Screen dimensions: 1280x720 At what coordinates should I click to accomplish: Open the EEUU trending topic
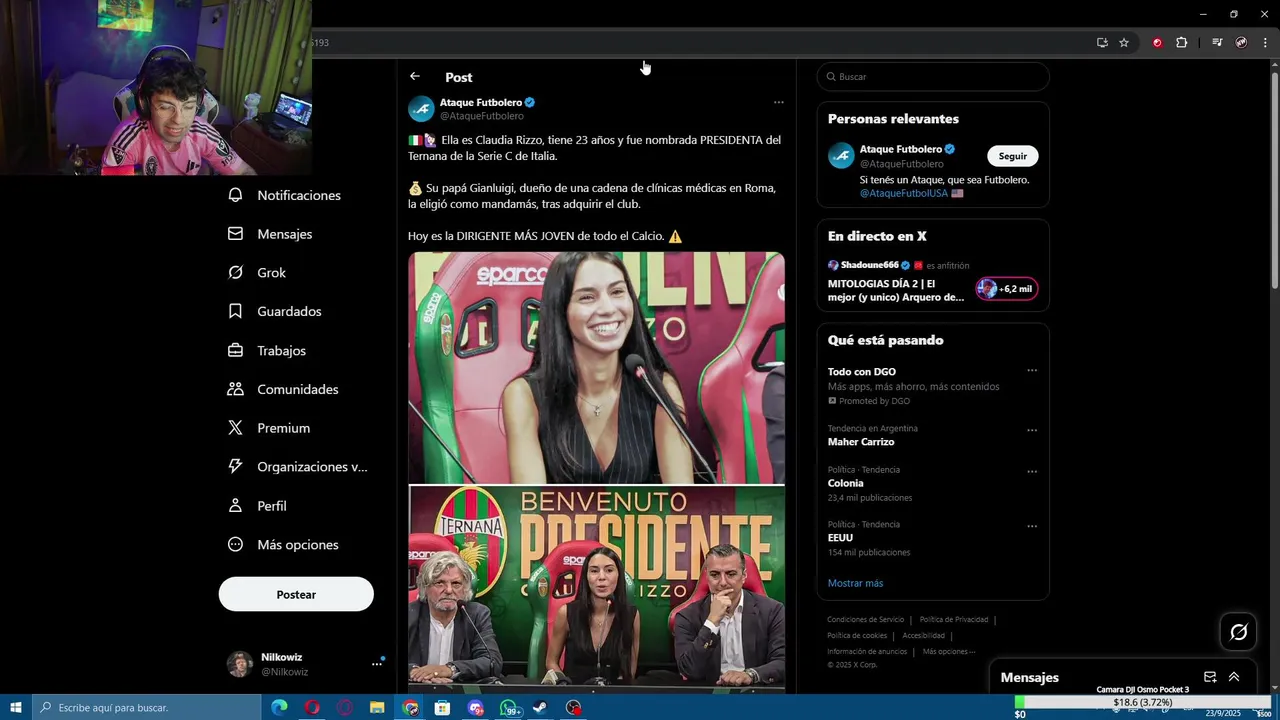click(x=840, y=538)
